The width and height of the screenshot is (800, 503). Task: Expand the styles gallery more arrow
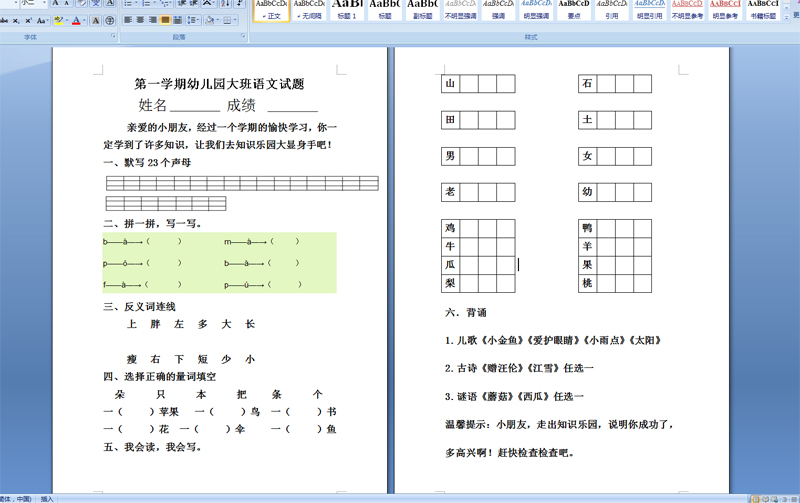(786, 17)
